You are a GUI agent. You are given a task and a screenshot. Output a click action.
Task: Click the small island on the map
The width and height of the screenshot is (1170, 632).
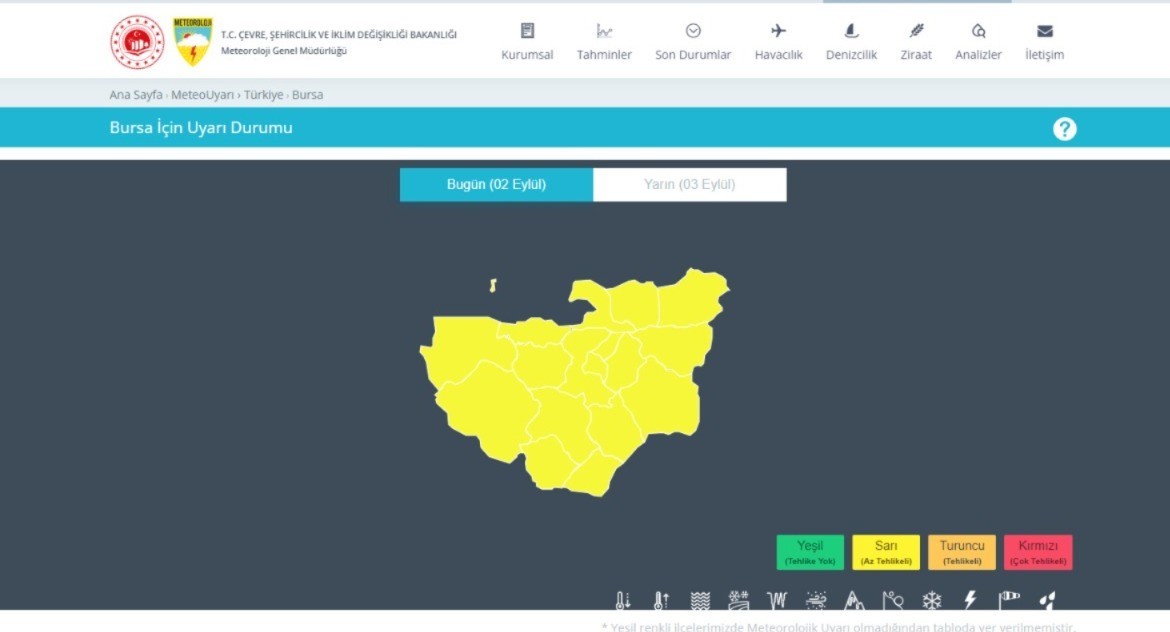tap(493, 286)
